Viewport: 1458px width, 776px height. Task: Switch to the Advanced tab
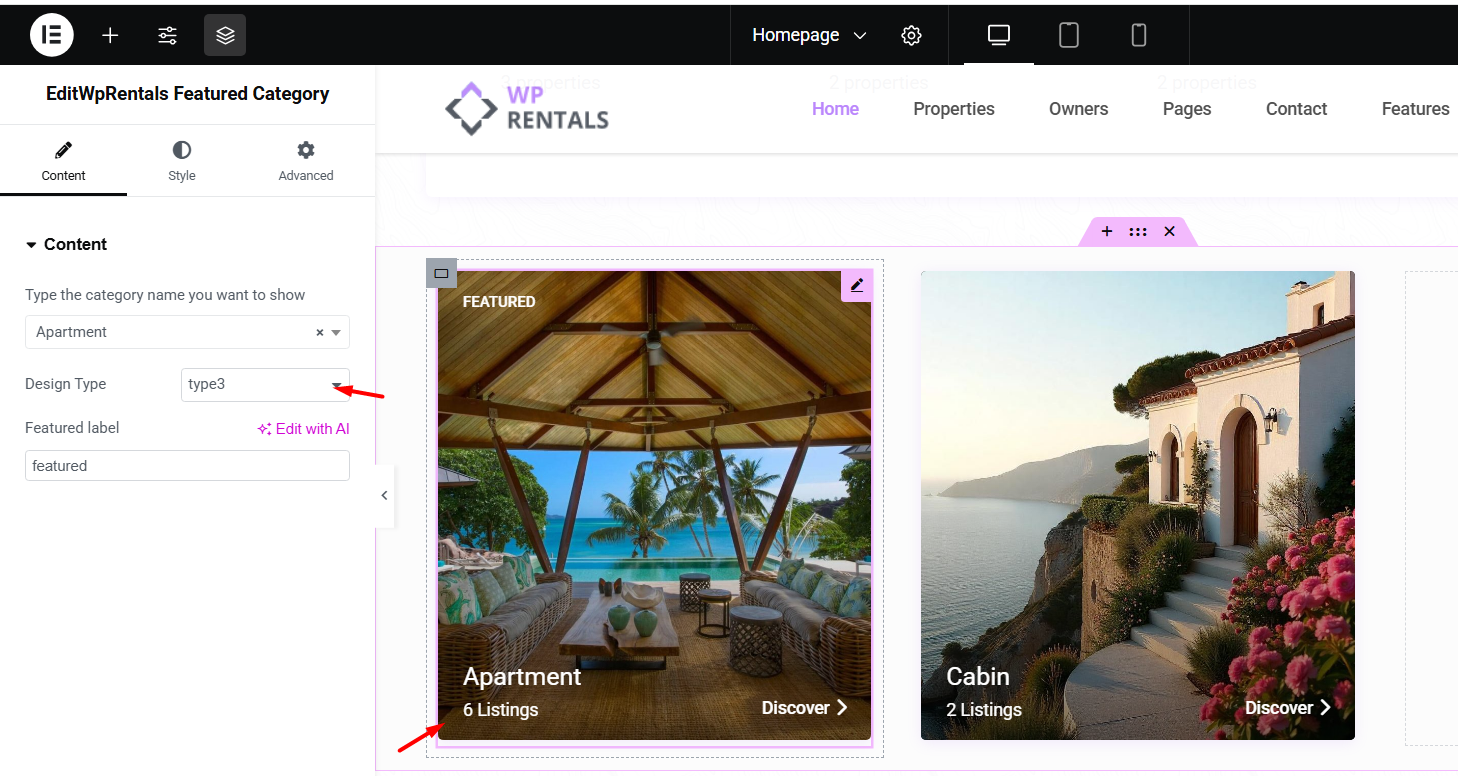[305, 161]
